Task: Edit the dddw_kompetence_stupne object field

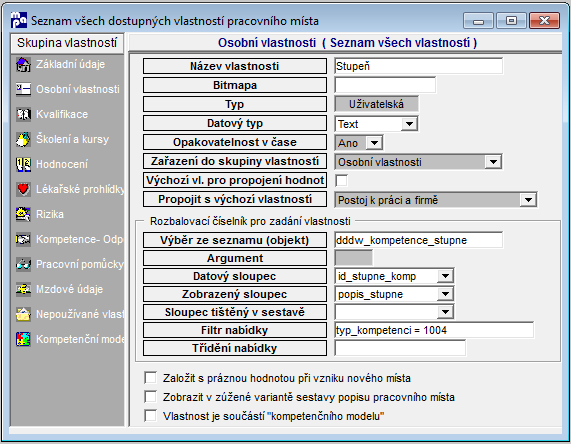Action: click(x=419, y=240)
